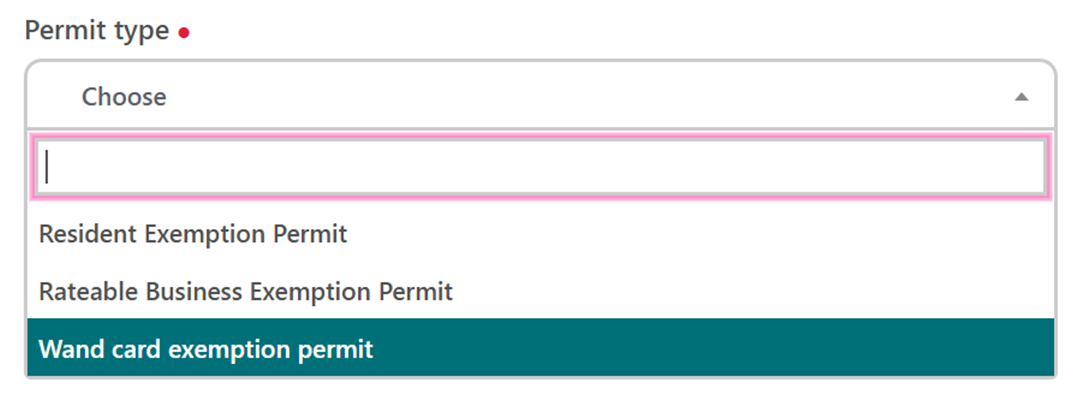Viewport: 1074px width, 412px height.
Task: Select the middle permit list entry
Action: (246, 292)
